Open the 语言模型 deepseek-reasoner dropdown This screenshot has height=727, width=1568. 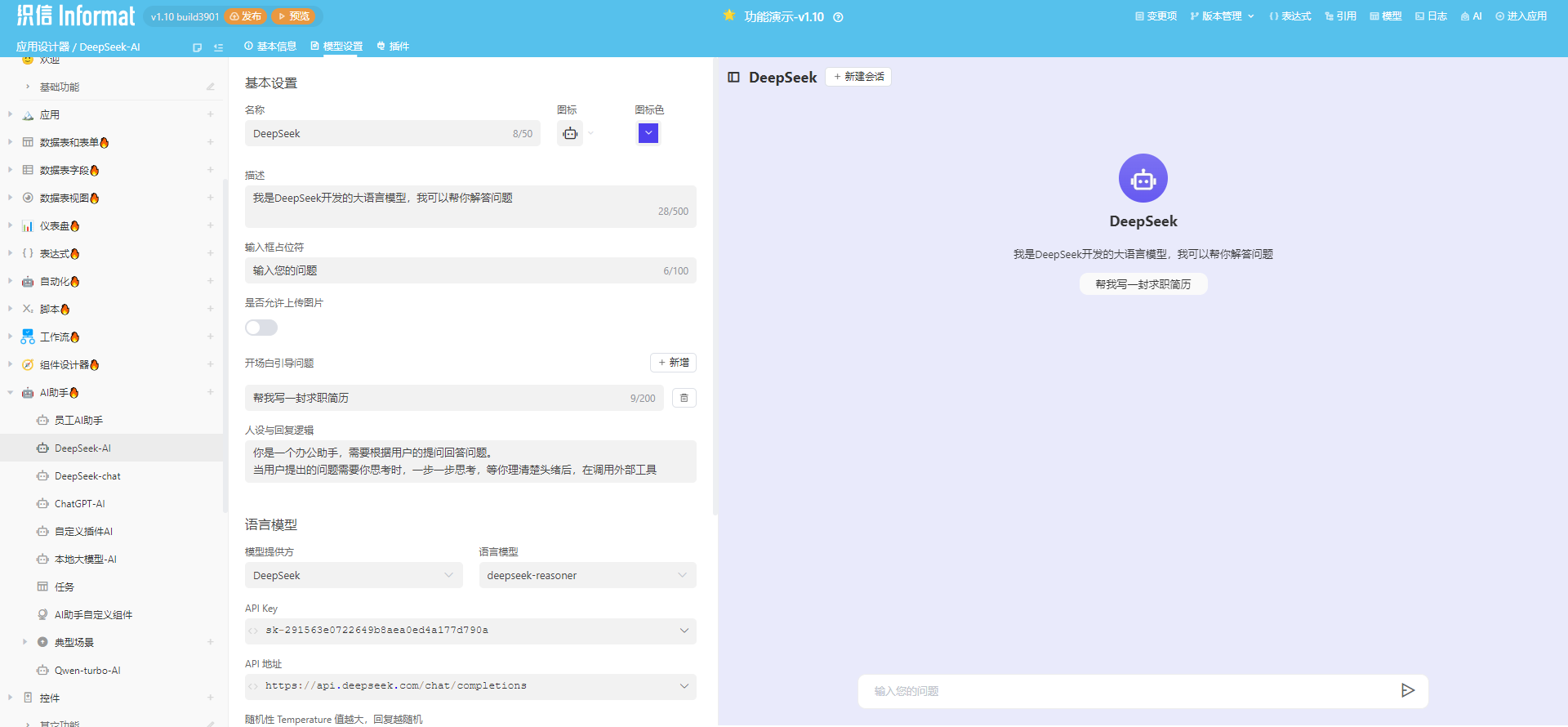(588, 576)
